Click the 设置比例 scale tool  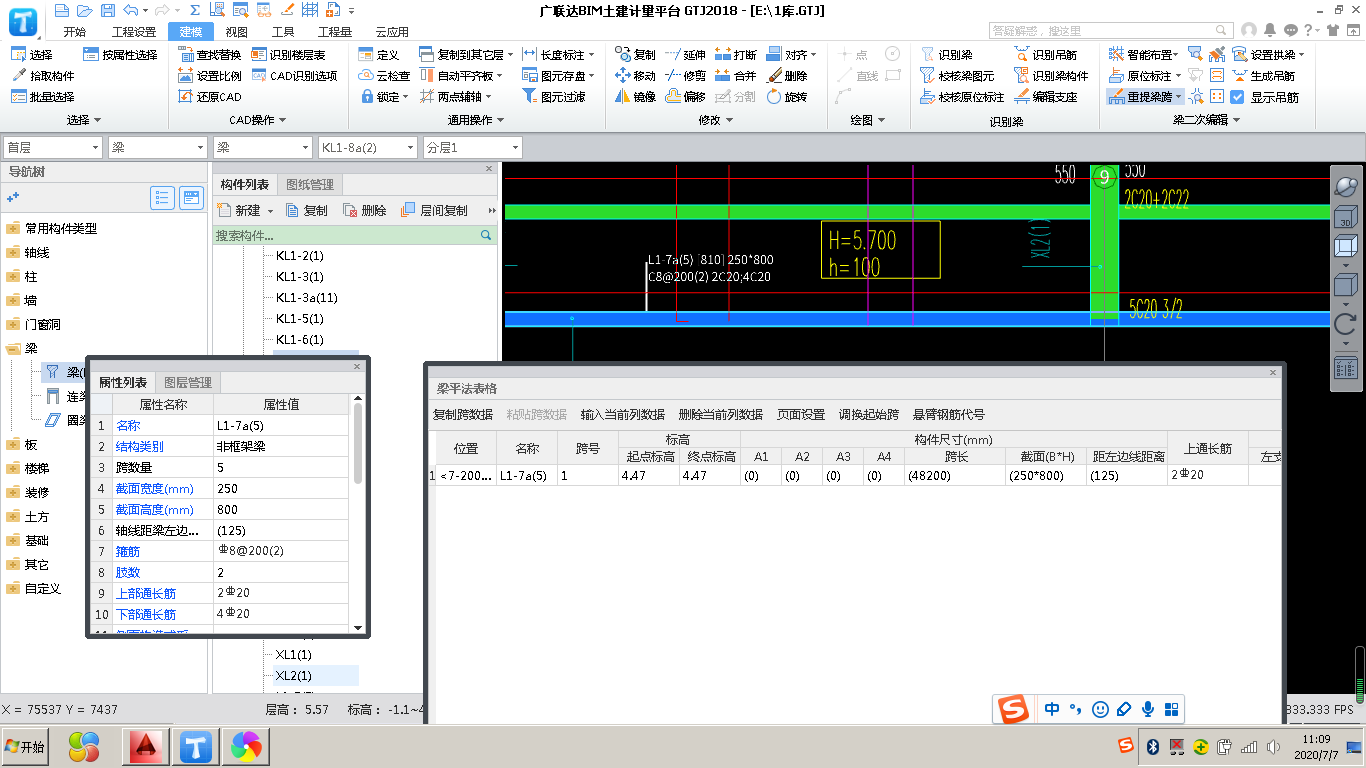(x=210, y=76)
